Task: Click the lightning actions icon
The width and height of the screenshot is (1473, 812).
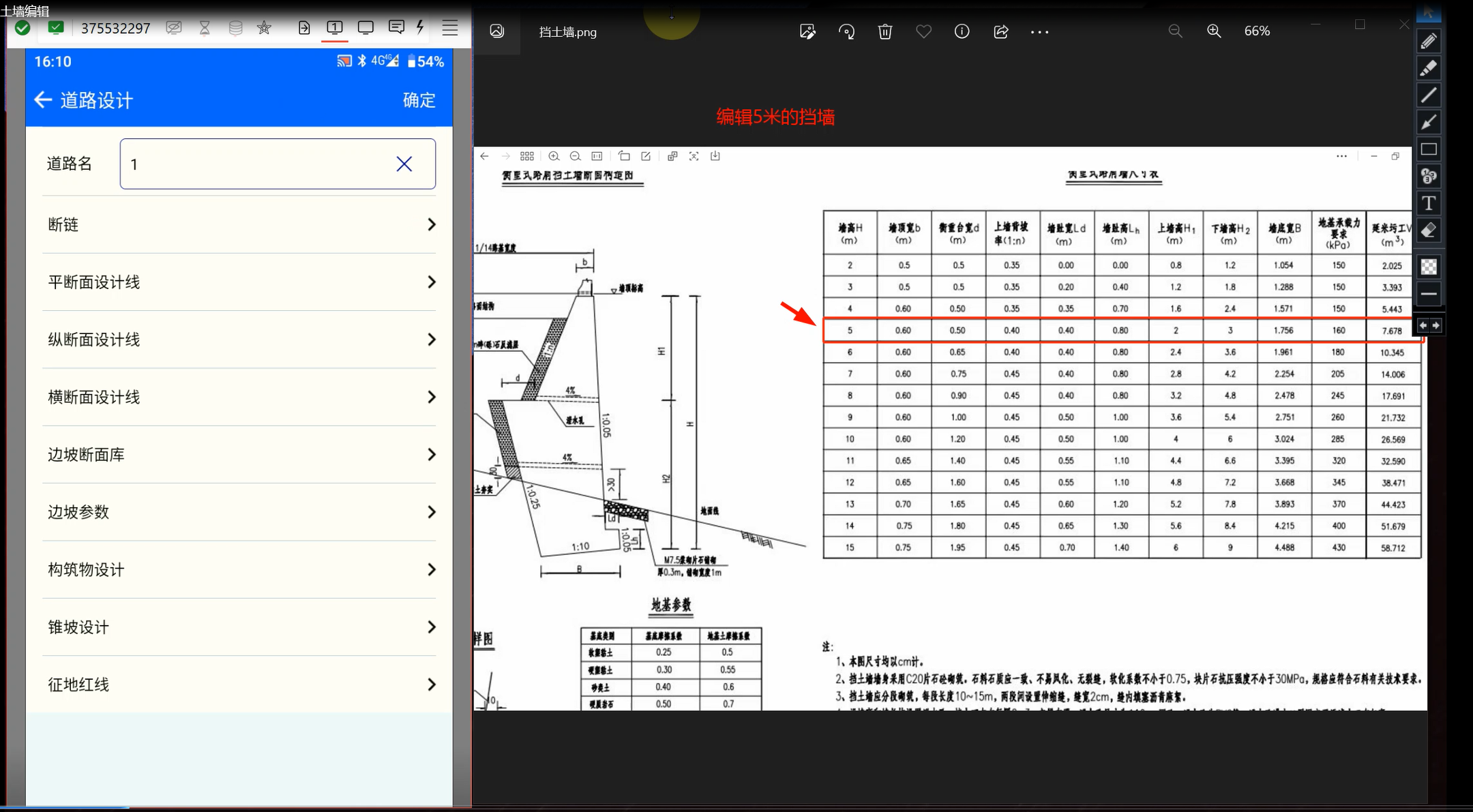Action: click(420, 27)
